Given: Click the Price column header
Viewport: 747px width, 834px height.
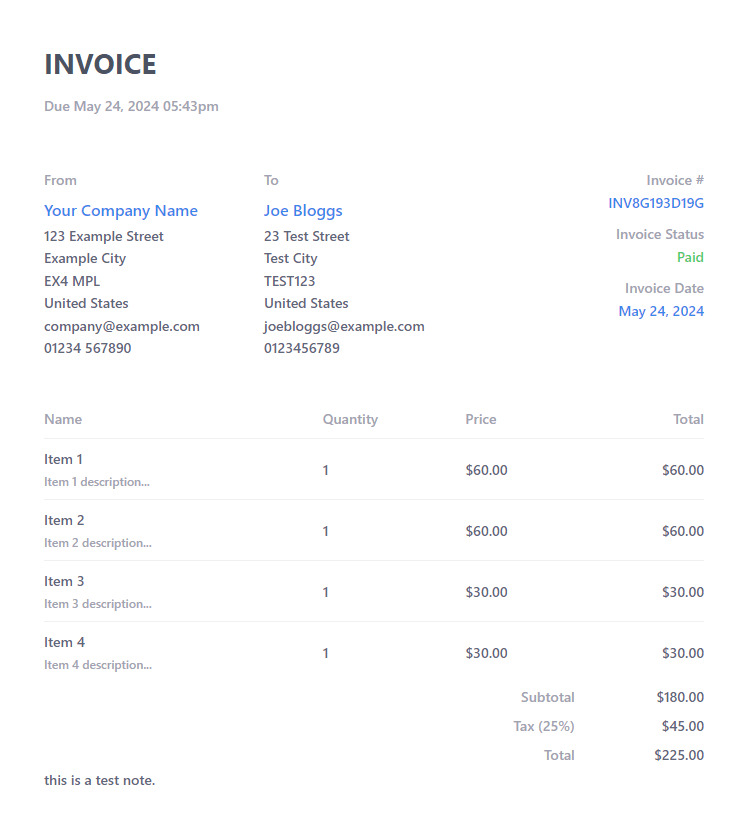Looking at the screenshot, I should pyautogui.click(x=481, y=419).
